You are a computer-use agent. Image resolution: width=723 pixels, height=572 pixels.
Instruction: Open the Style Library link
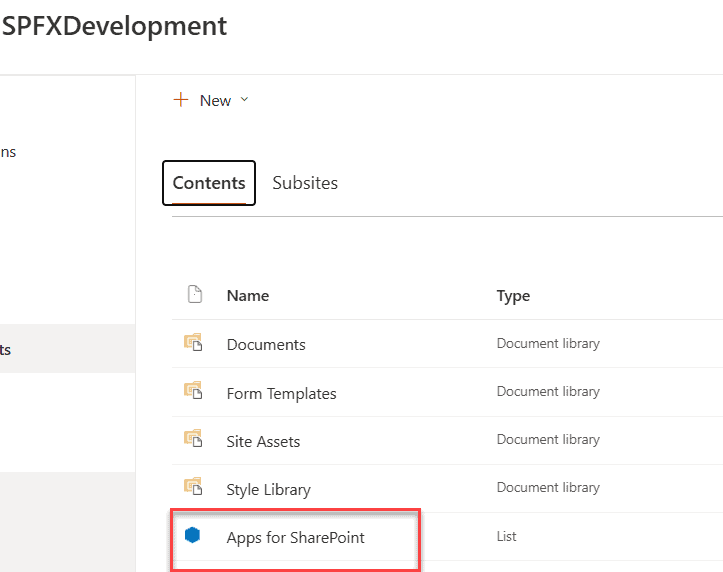pyautogui.click(x=268, y=490)
